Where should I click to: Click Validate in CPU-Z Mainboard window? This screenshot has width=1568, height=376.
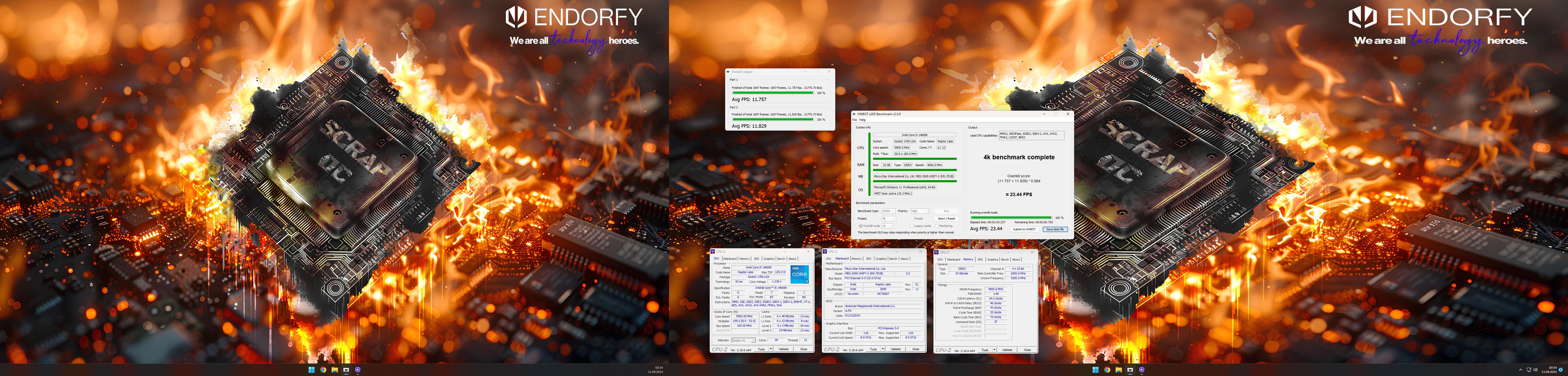[x=895, y=349]
